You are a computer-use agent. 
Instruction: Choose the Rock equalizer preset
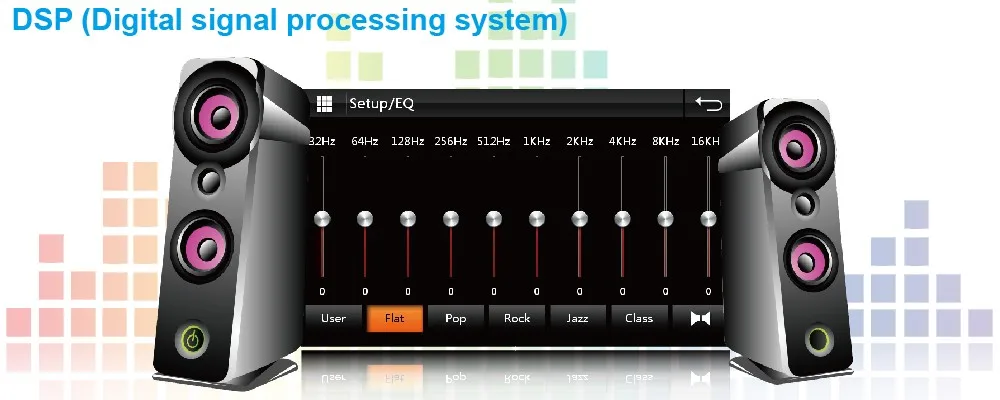[x=517, y=318]
